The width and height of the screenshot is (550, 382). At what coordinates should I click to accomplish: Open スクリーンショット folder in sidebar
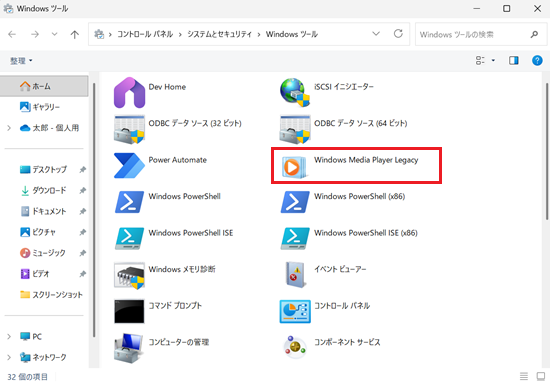(x=51, y=295)
